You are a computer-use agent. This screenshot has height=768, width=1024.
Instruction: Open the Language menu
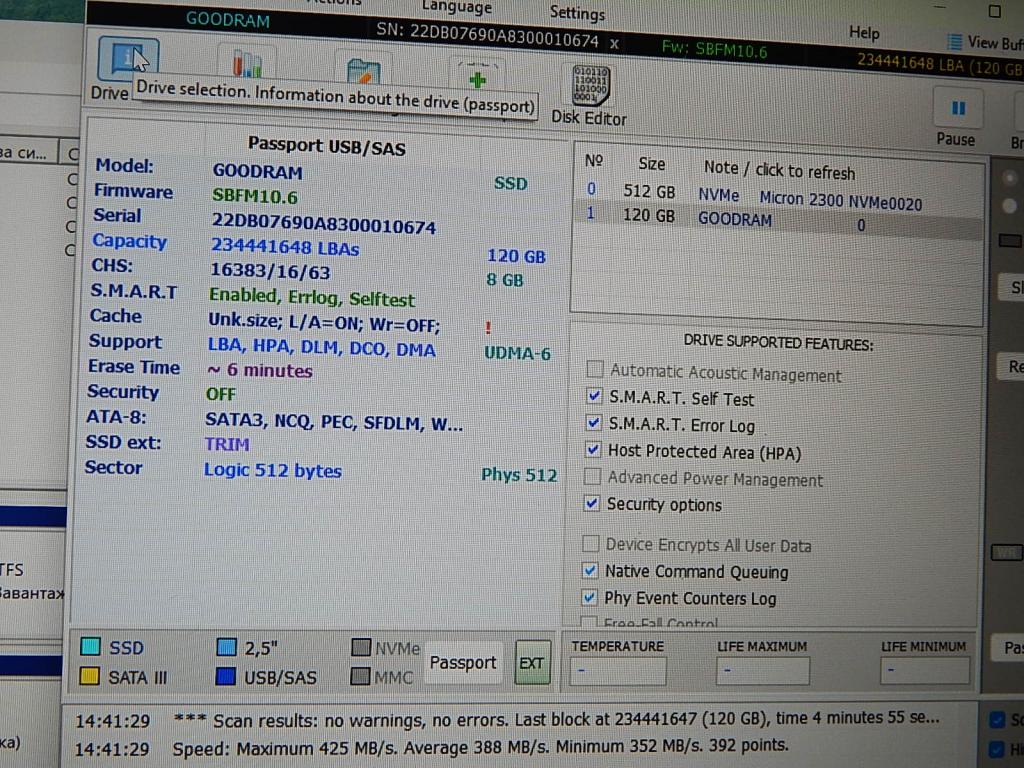pos(456,8)
